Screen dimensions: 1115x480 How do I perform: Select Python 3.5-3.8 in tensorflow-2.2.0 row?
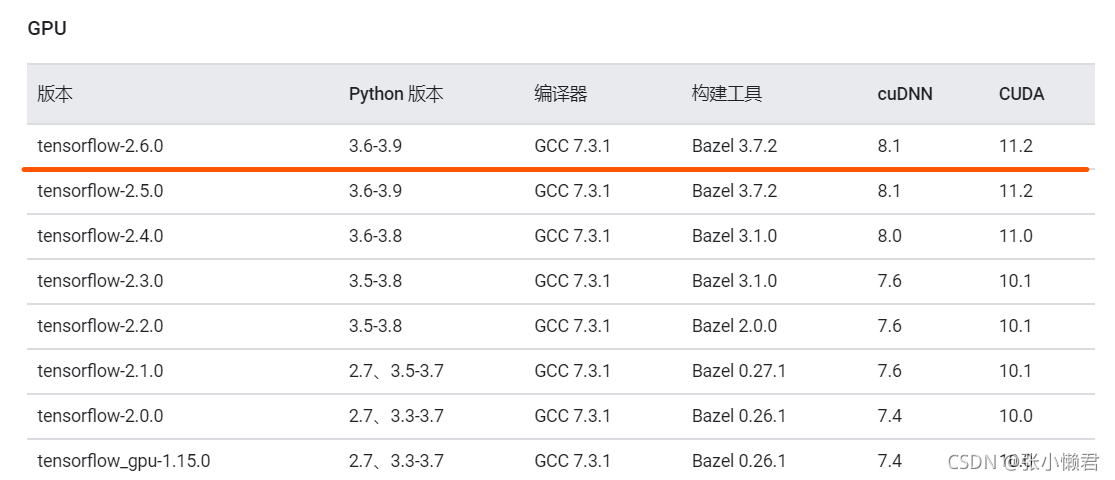coord(375,326)
